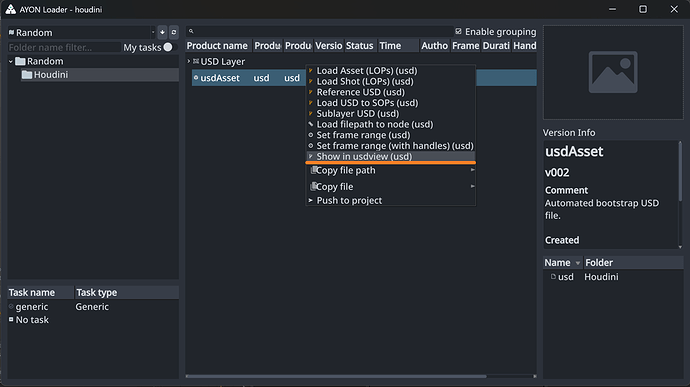Click the Folder column header
This screenshot has height=387, width=690.
point(633,263)
